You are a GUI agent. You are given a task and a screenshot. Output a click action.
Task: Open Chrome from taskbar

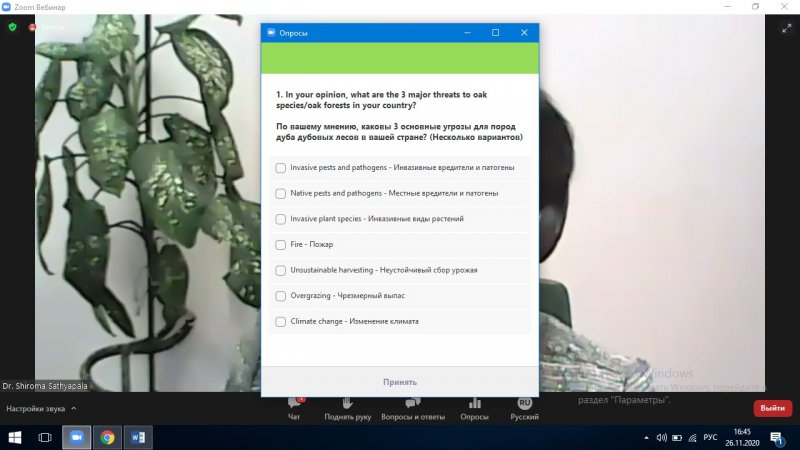(x=107, y=437)
